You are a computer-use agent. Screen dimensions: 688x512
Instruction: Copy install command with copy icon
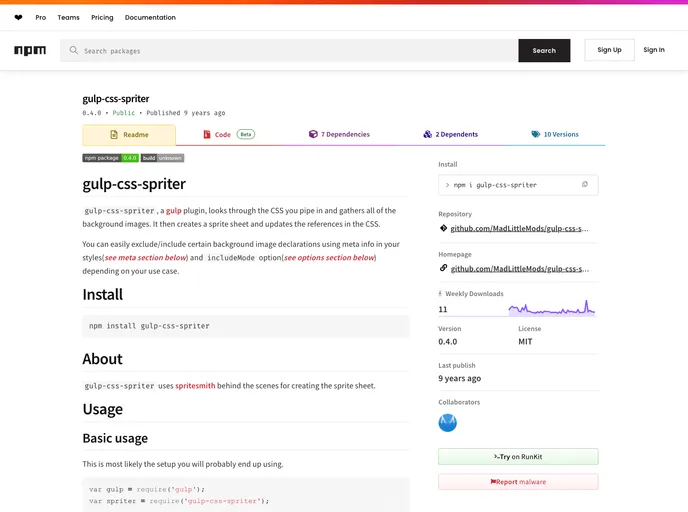[584, 185]
